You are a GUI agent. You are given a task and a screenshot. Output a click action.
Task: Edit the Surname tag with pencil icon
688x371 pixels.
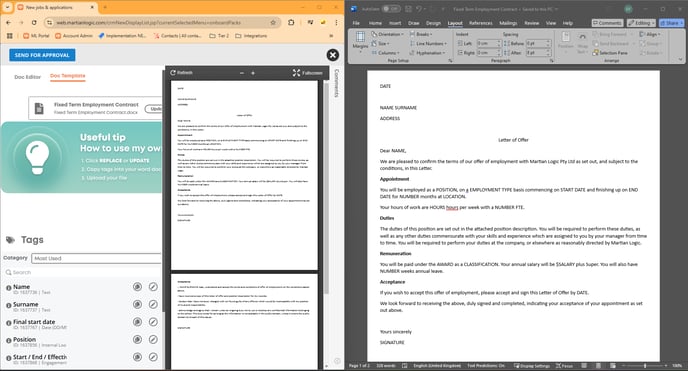tap(153, 304)
